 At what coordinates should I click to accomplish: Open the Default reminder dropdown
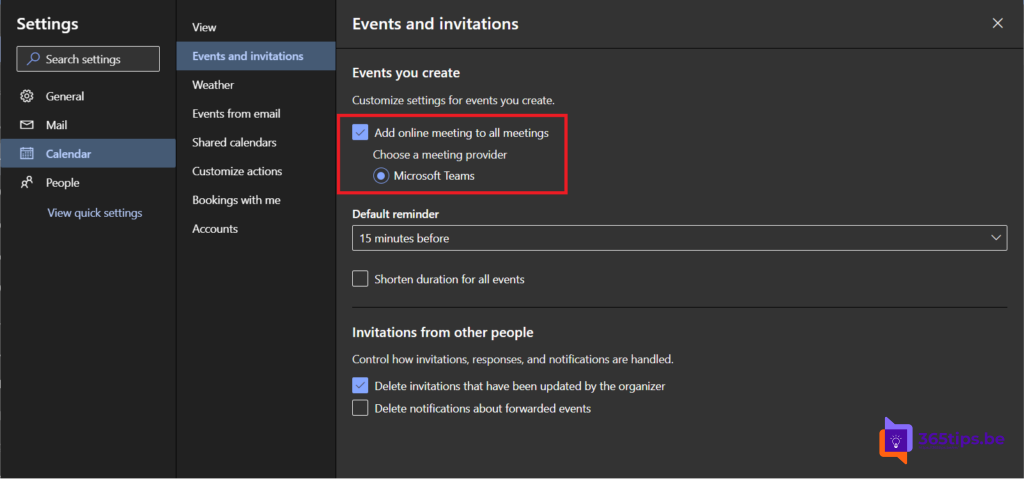point(679,238)
